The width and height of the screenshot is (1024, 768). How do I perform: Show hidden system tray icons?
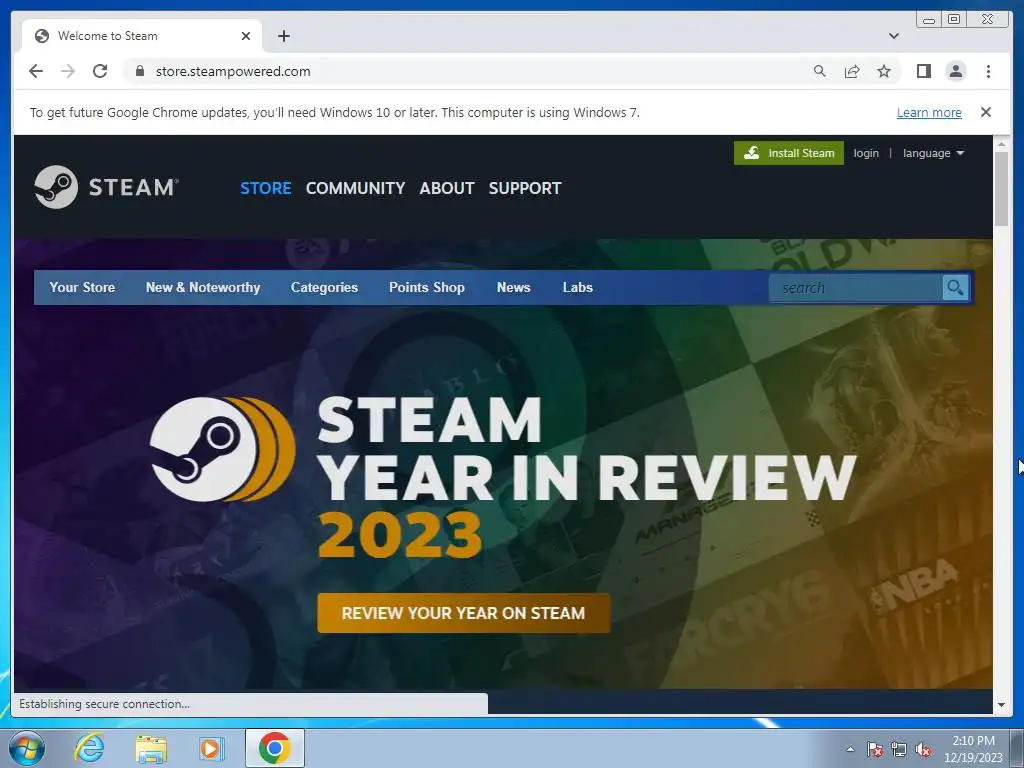pos(850,749)
